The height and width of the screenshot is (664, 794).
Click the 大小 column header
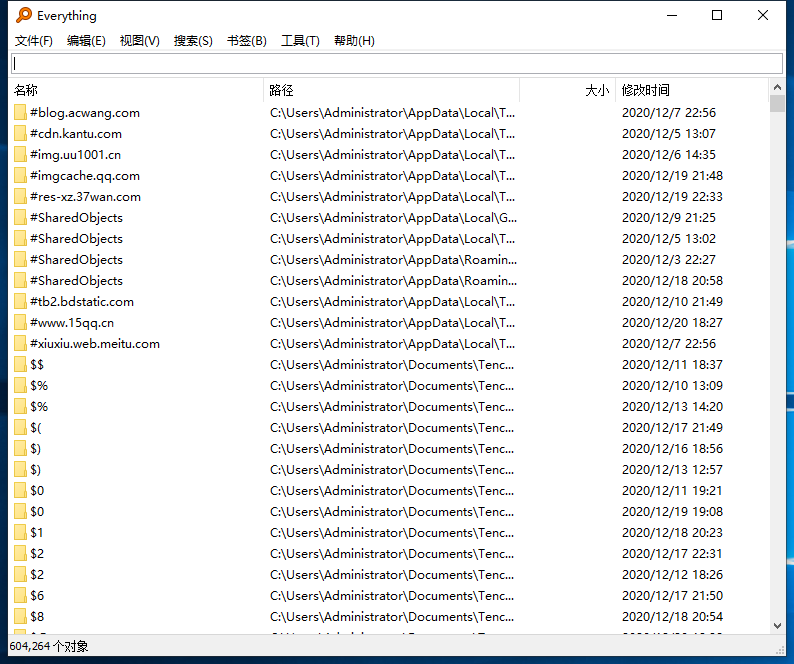click(x=567, y=90)
